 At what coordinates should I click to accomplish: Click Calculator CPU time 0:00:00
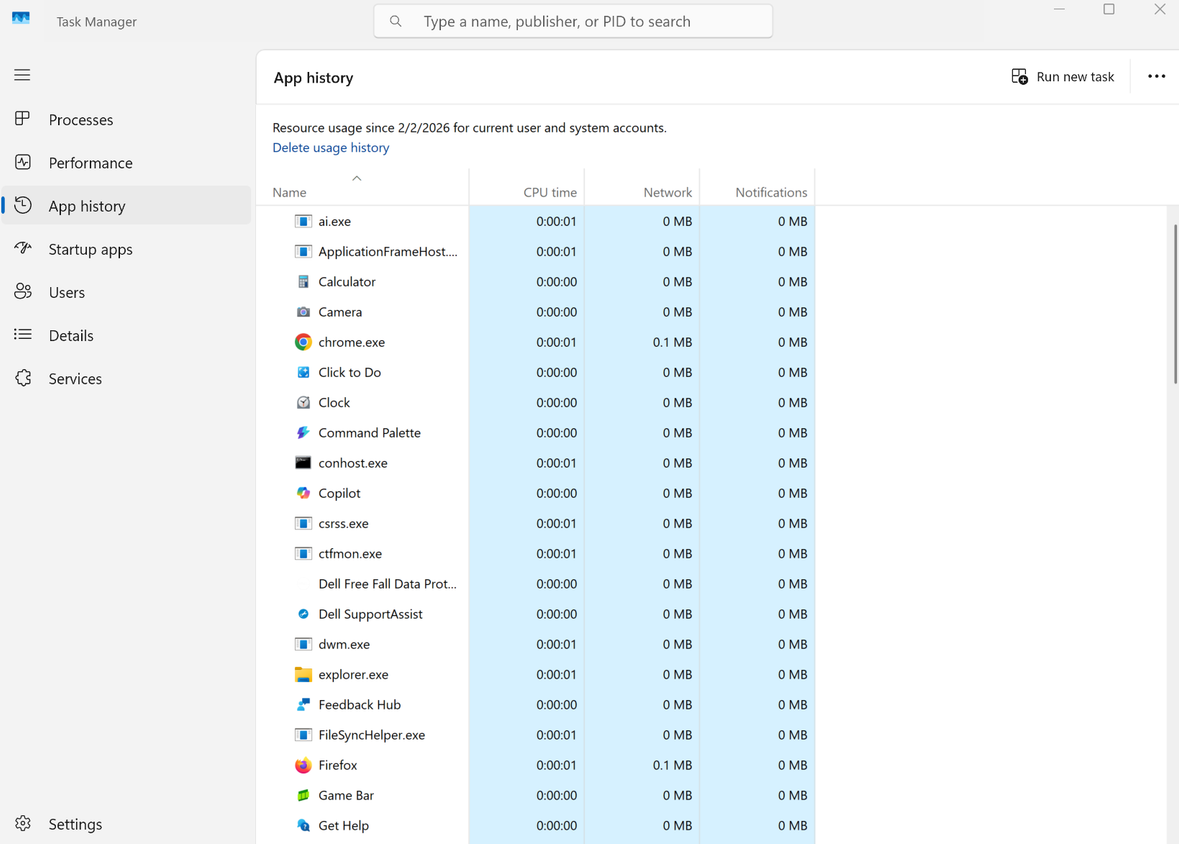point(556,281)
